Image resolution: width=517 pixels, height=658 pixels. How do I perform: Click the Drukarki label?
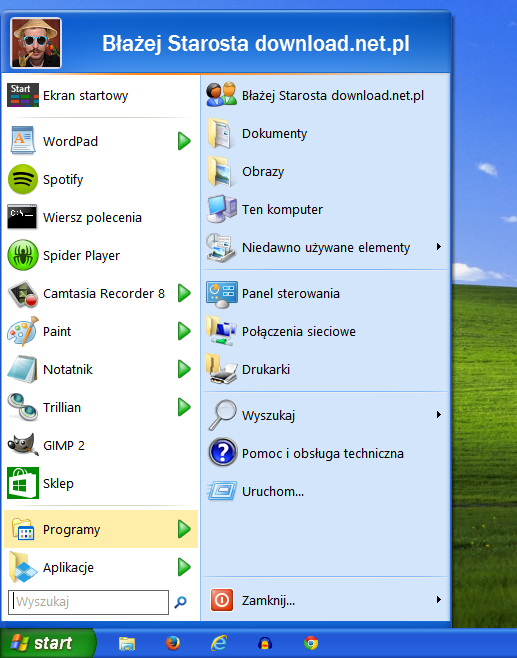click(x=266, y=369)
